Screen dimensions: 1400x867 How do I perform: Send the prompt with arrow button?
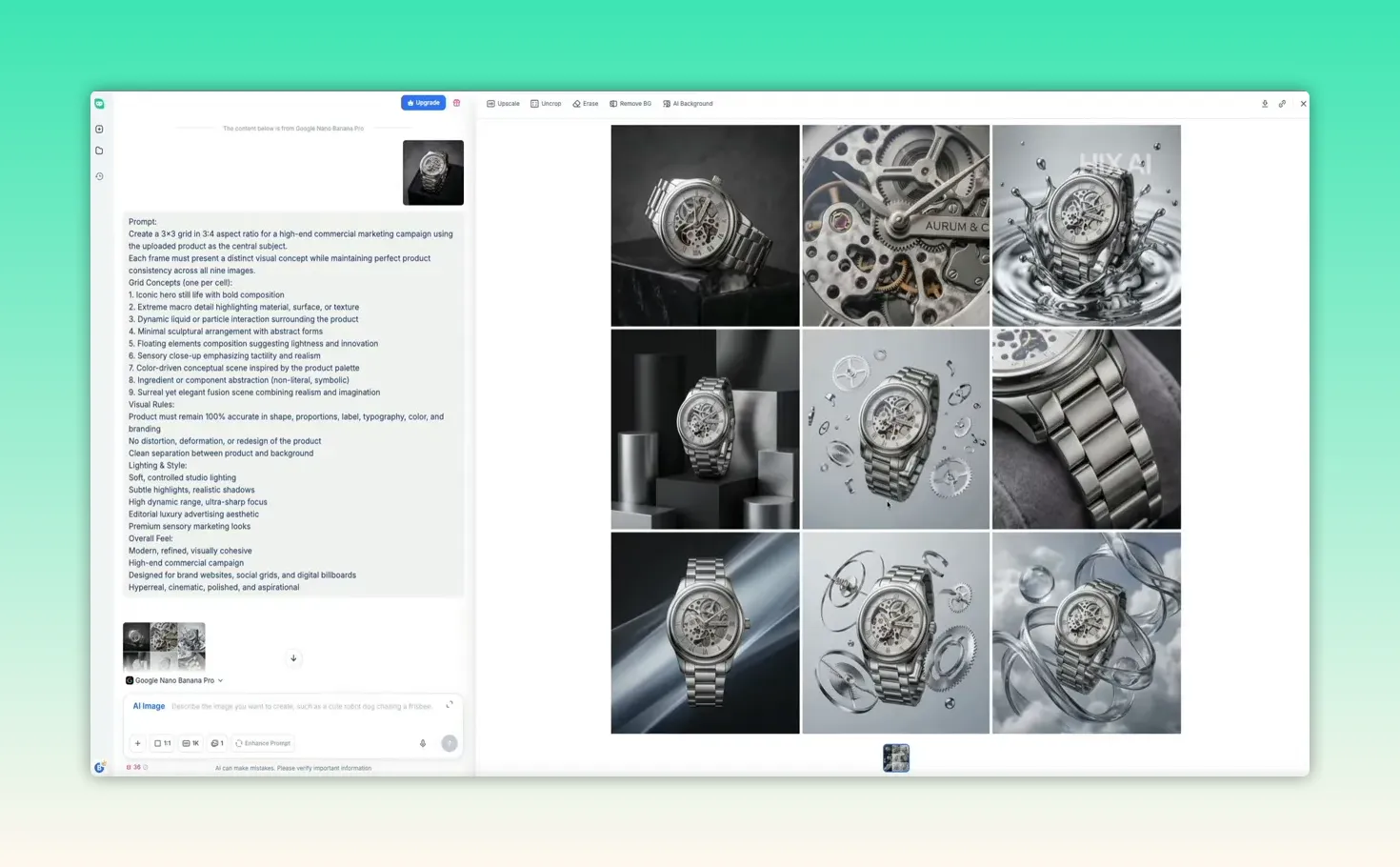[x=450, y=743]
